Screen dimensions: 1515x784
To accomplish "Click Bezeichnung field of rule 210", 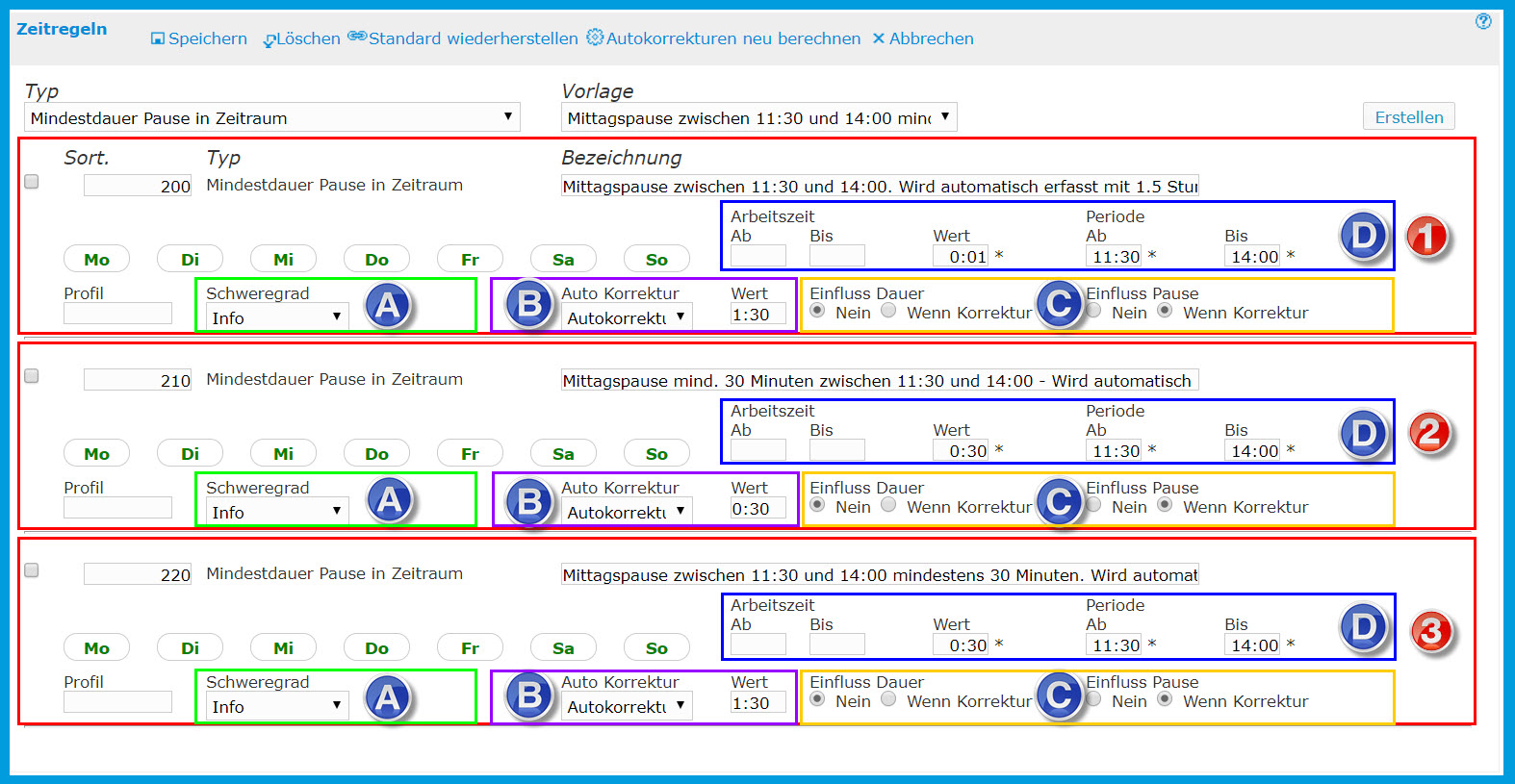I will coord(880,380).
